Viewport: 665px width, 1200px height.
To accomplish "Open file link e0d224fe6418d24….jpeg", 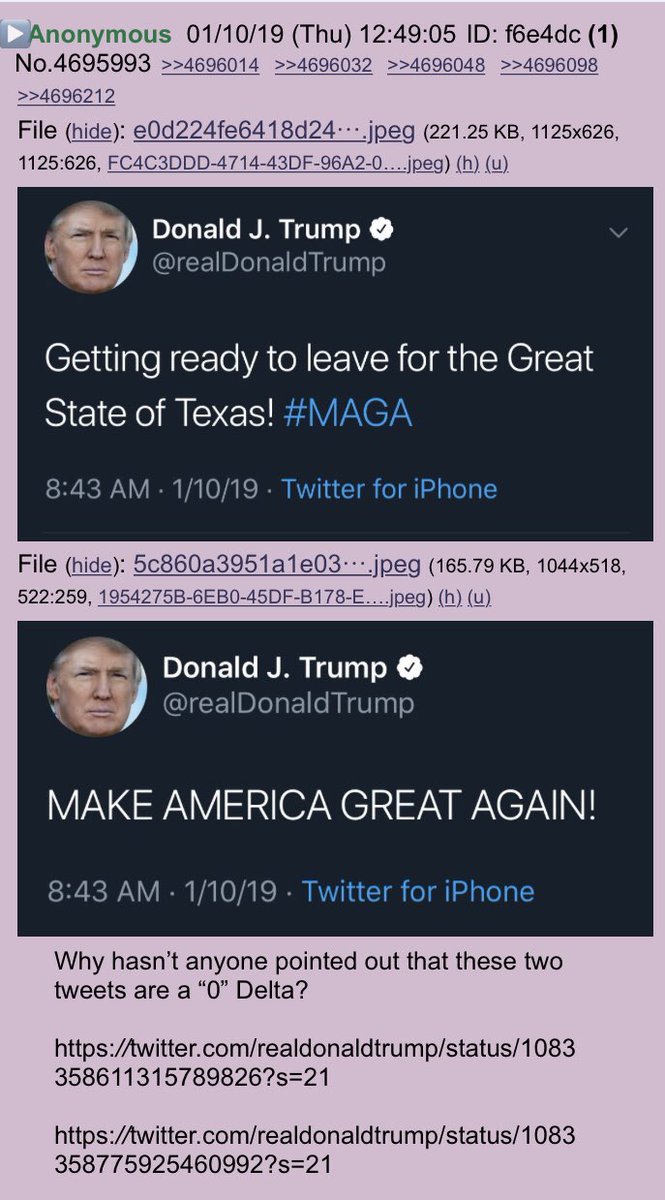I will pos(253,131).
